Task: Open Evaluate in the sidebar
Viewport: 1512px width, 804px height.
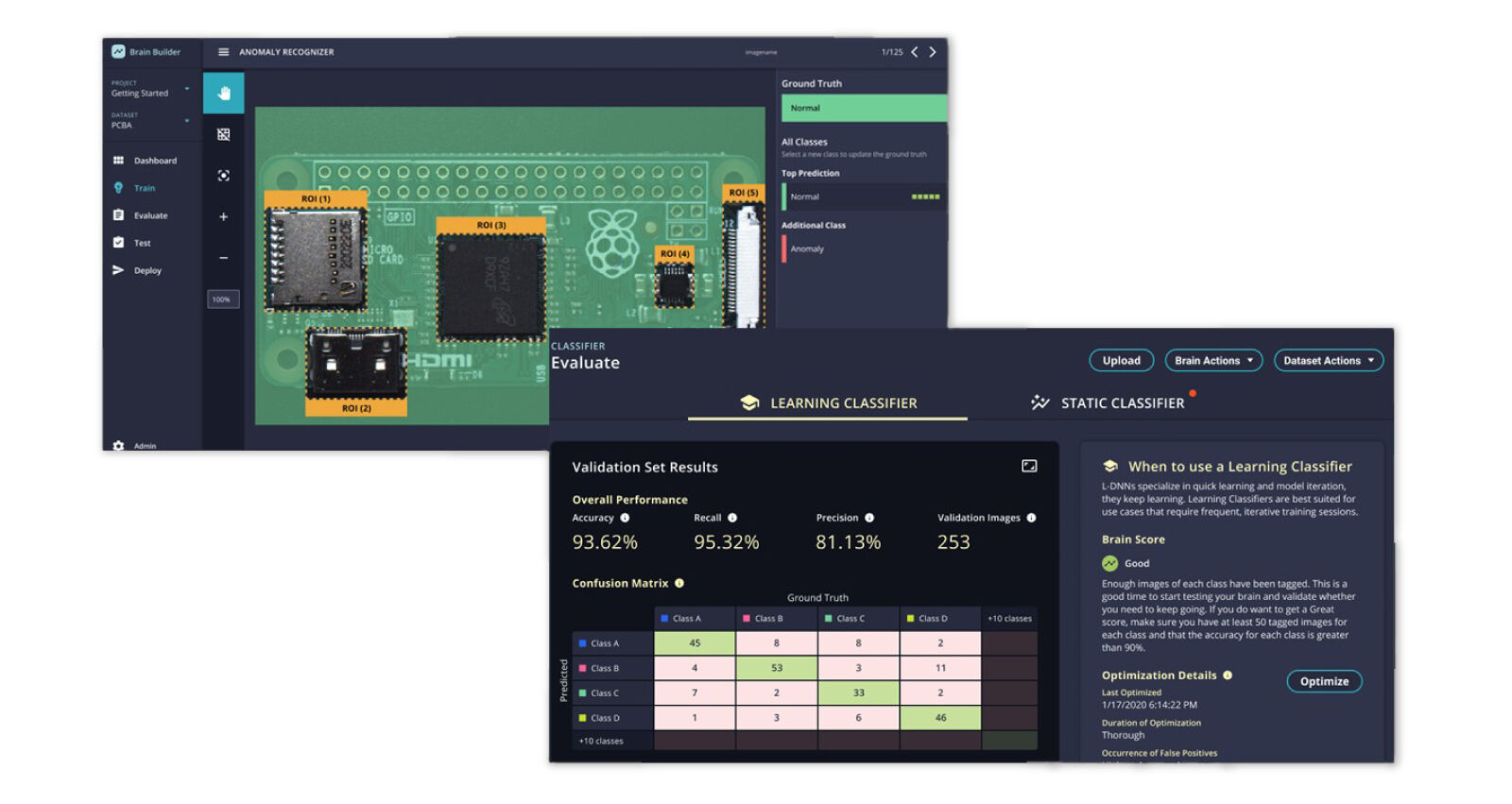Action: (141, 215)
